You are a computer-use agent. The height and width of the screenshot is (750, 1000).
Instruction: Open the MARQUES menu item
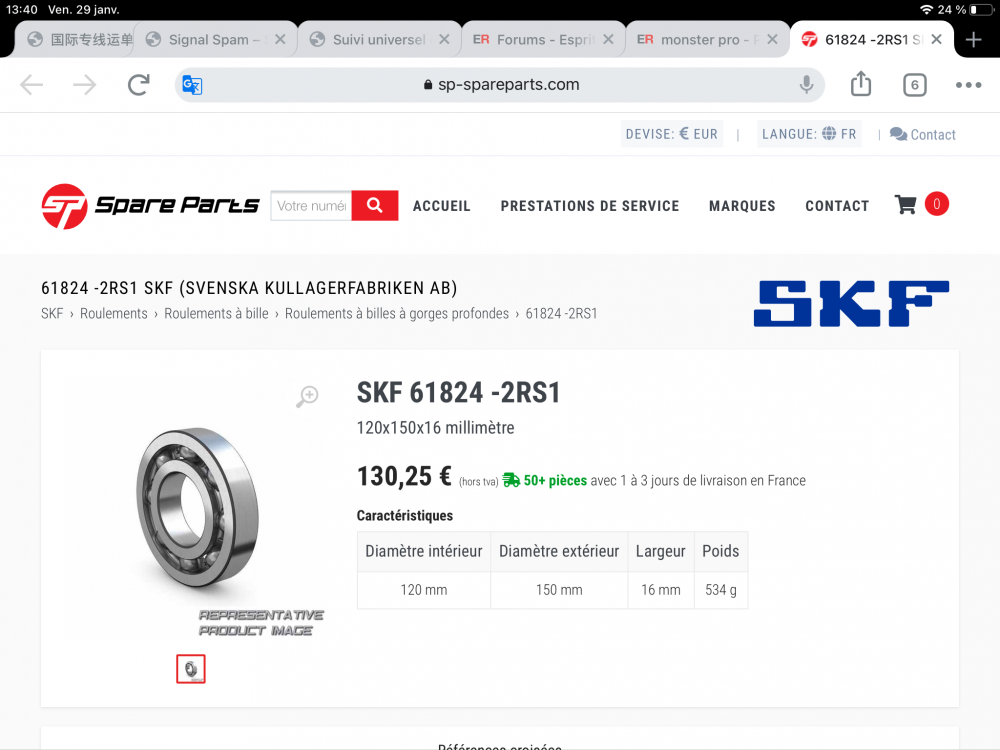click(742, 206)
